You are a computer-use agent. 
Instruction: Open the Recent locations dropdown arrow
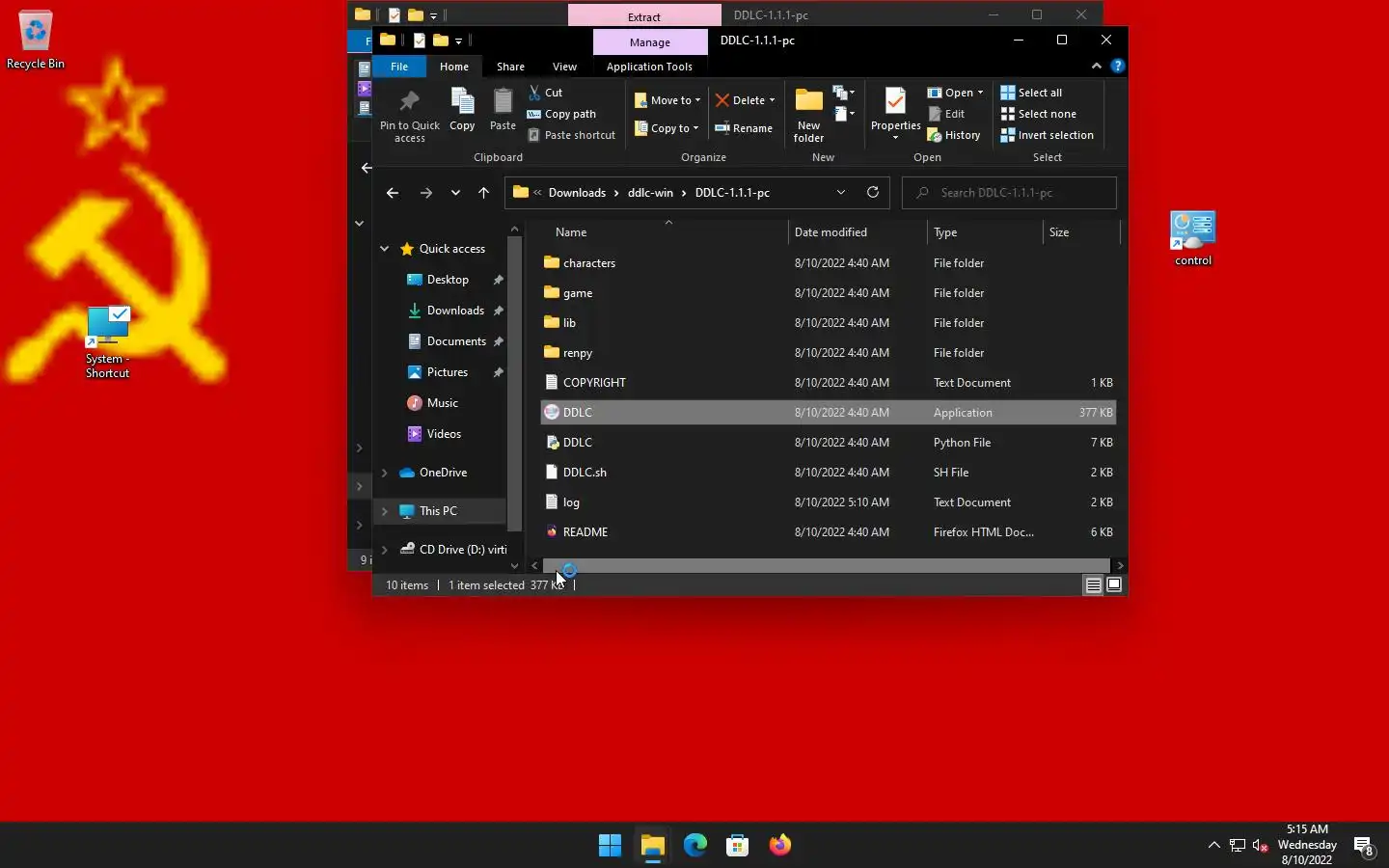[455, 193]
